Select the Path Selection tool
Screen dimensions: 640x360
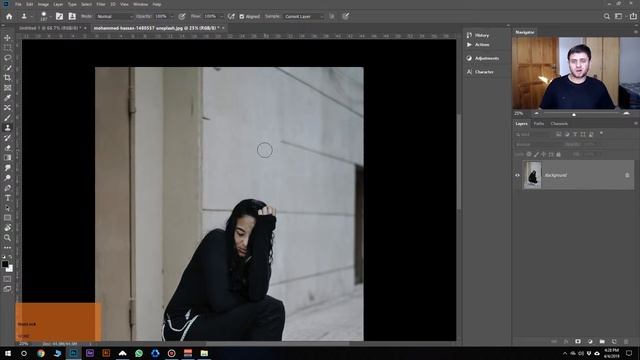click(x=7, y=208)
